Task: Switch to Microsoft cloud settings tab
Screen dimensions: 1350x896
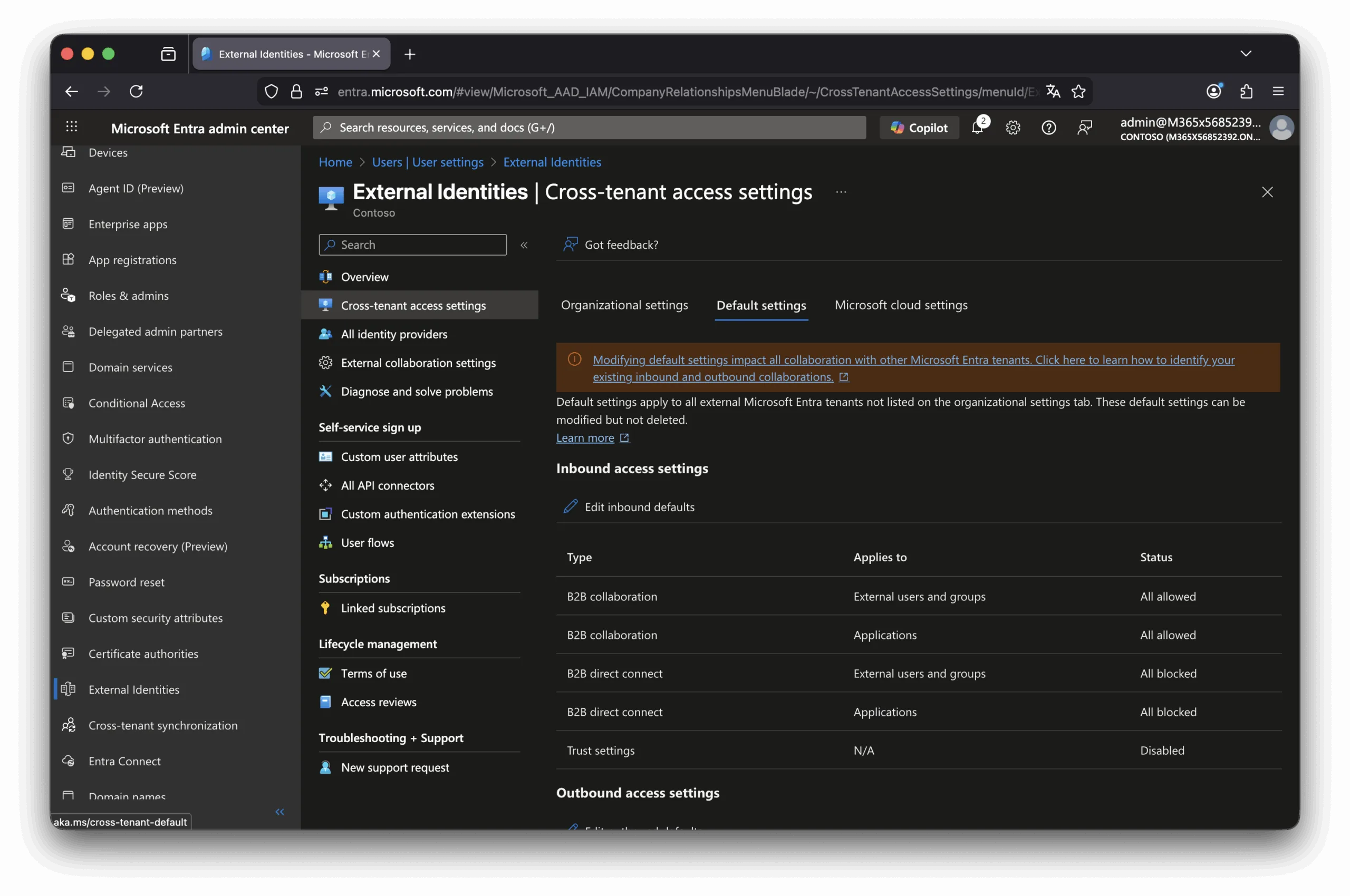Action: 901,305
